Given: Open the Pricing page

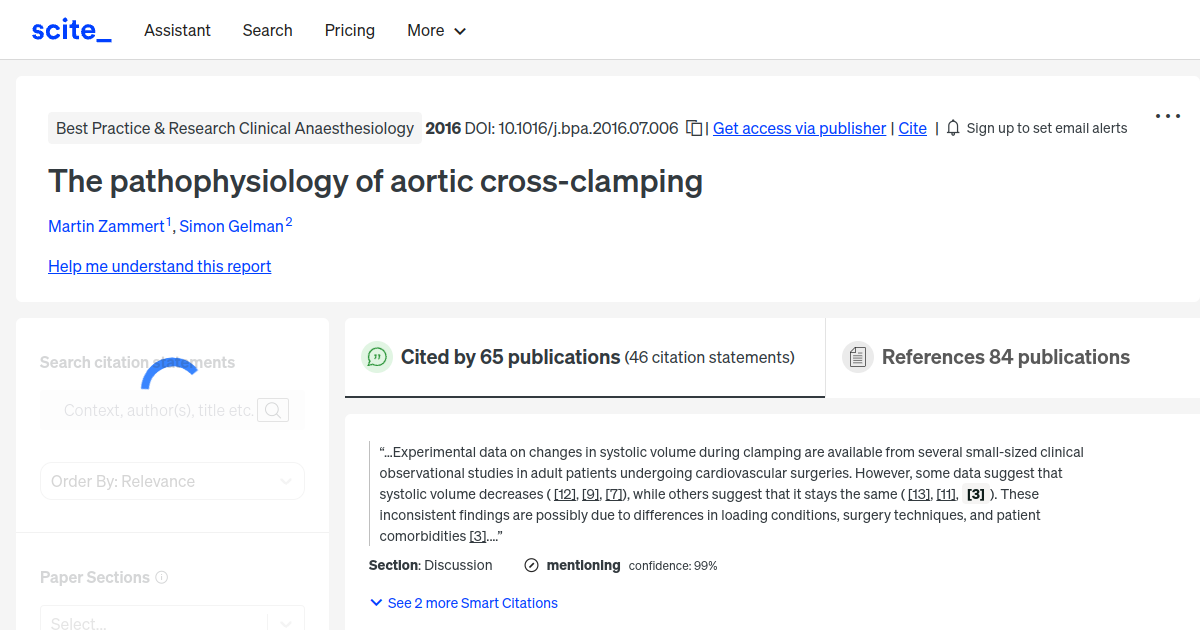Looking at the screenshot, I should (x=349, y=30).
